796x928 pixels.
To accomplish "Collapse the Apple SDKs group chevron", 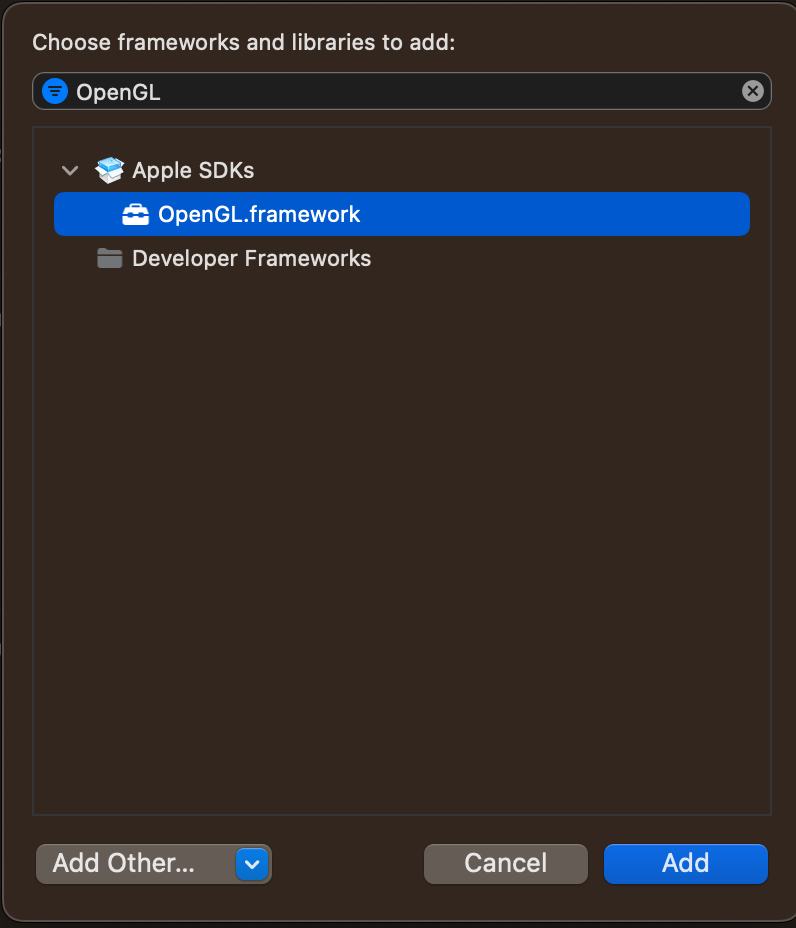I will point(70,171).
